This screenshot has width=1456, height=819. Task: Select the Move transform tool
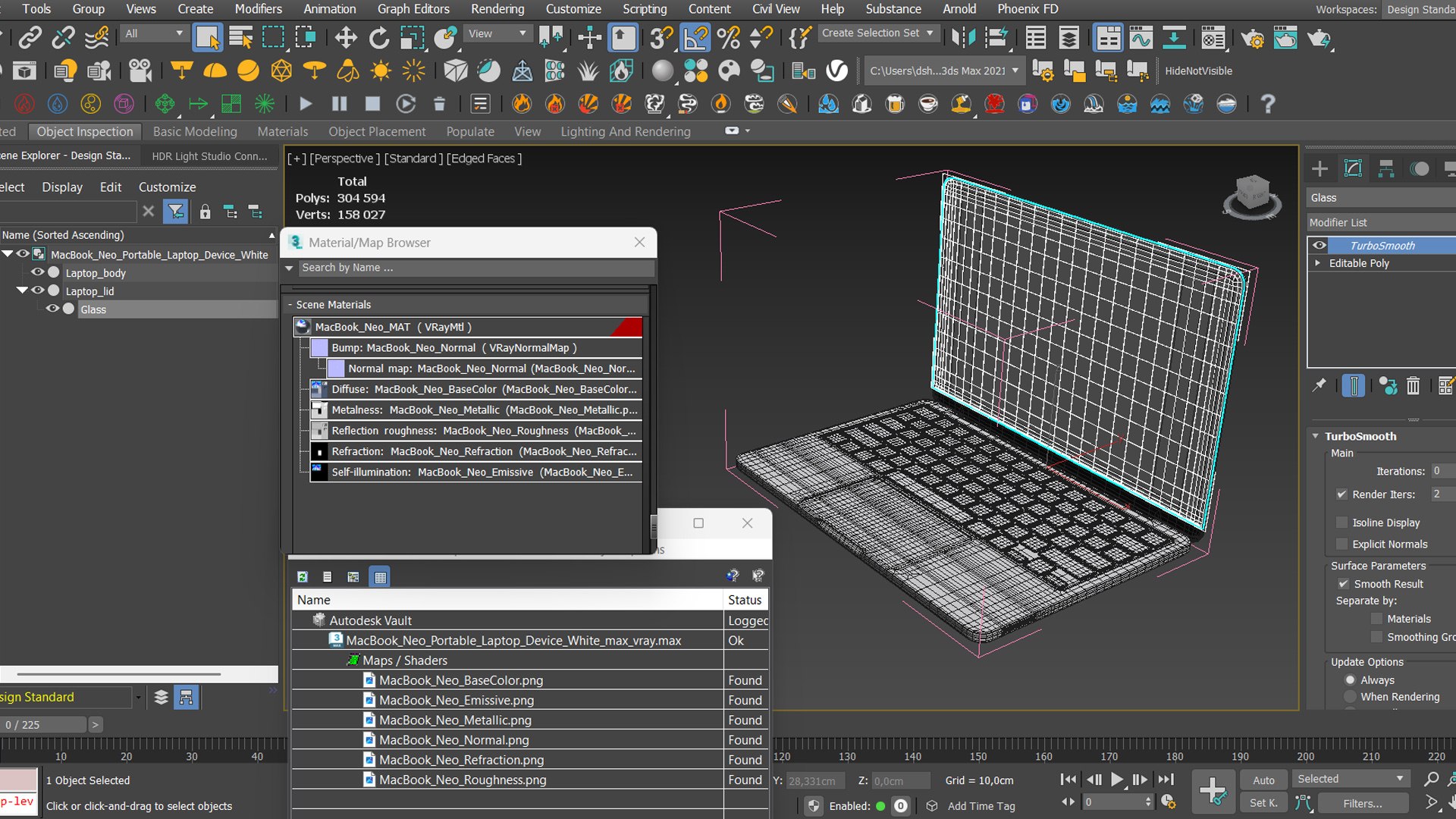346,37
